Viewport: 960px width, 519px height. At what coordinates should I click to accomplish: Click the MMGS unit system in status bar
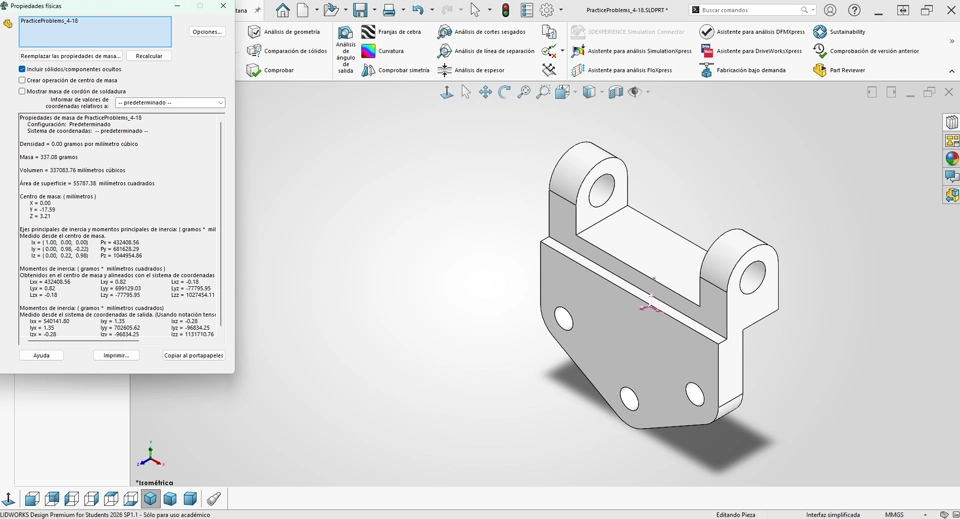(894, 515)
